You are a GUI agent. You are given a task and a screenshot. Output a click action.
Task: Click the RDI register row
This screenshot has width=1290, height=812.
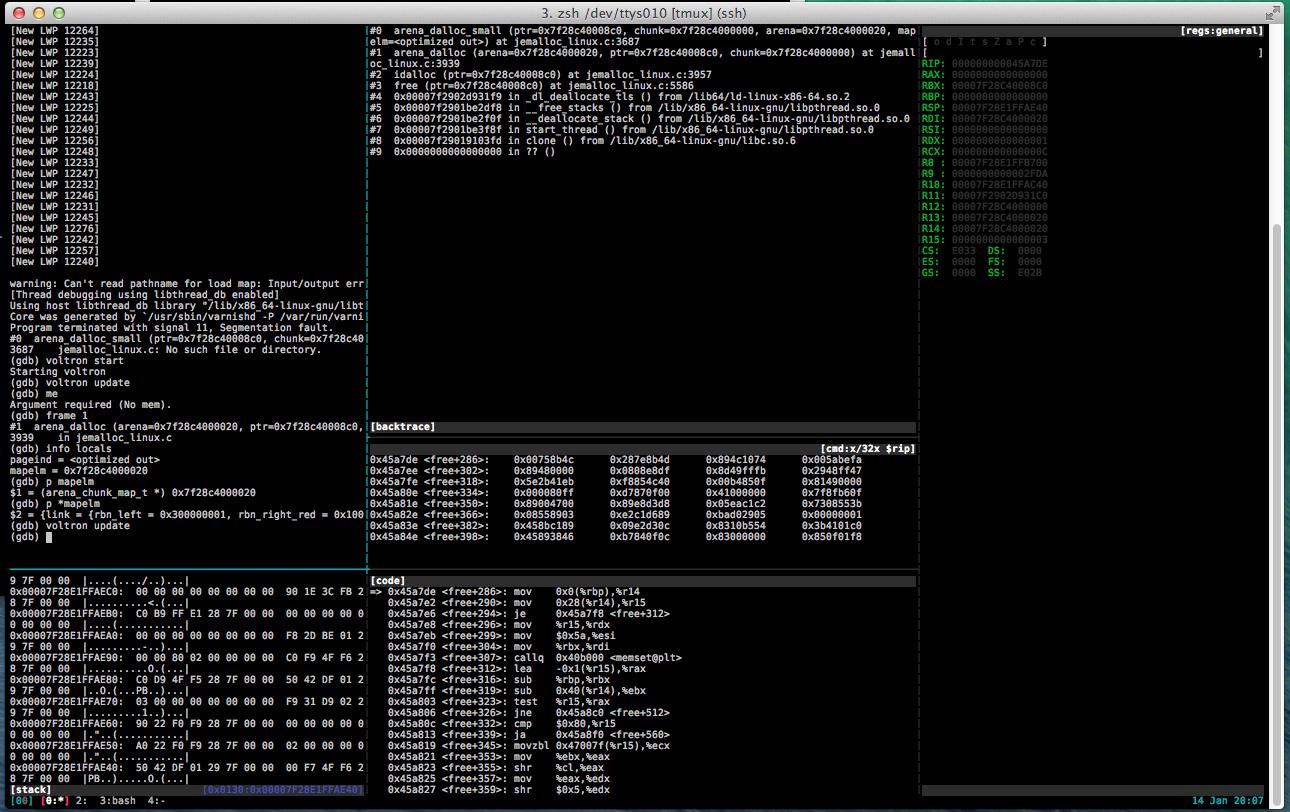point(985,119)
